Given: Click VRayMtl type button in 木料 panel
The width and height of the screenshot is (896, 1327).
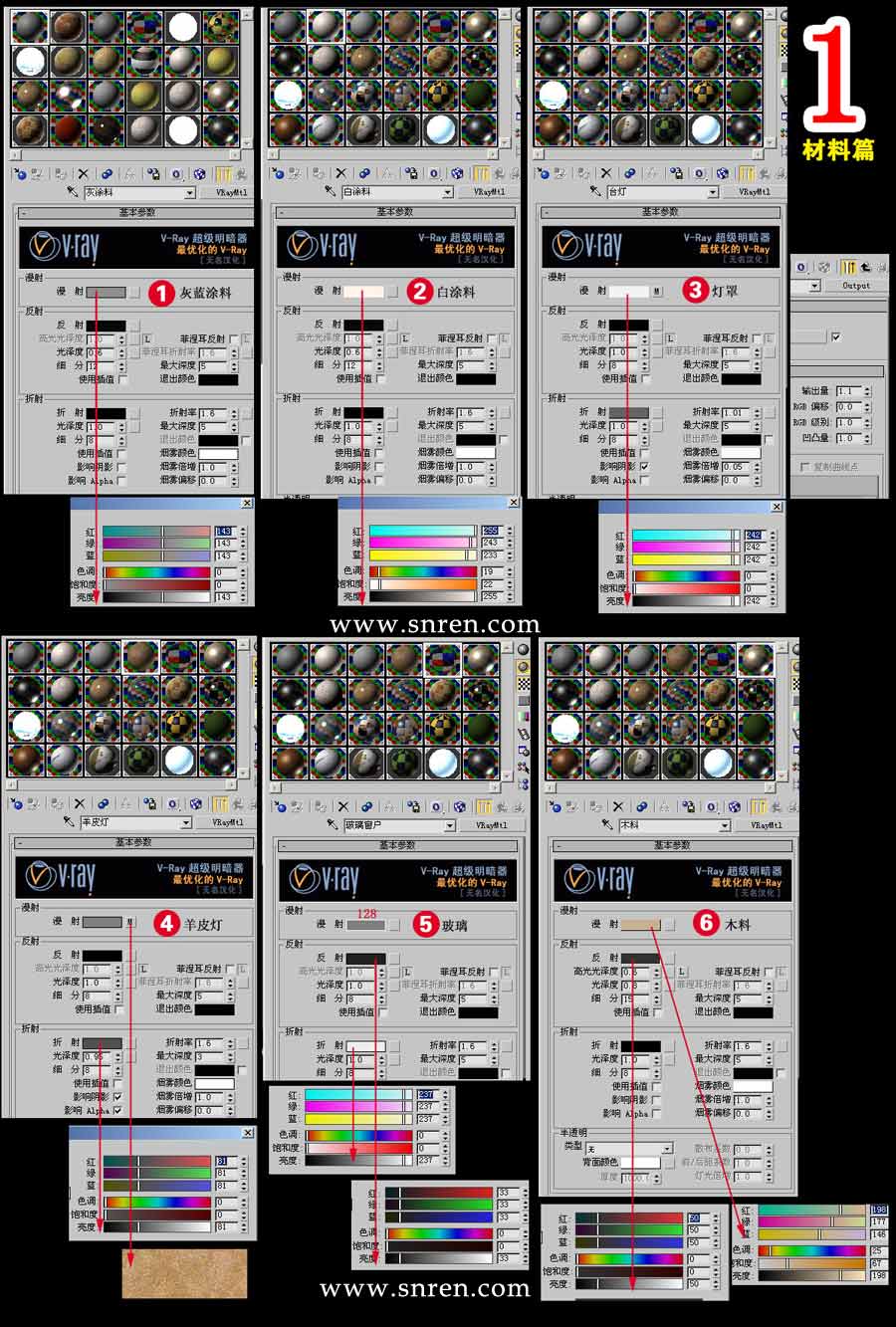Looking at the screenshot, I should [765, 825].
